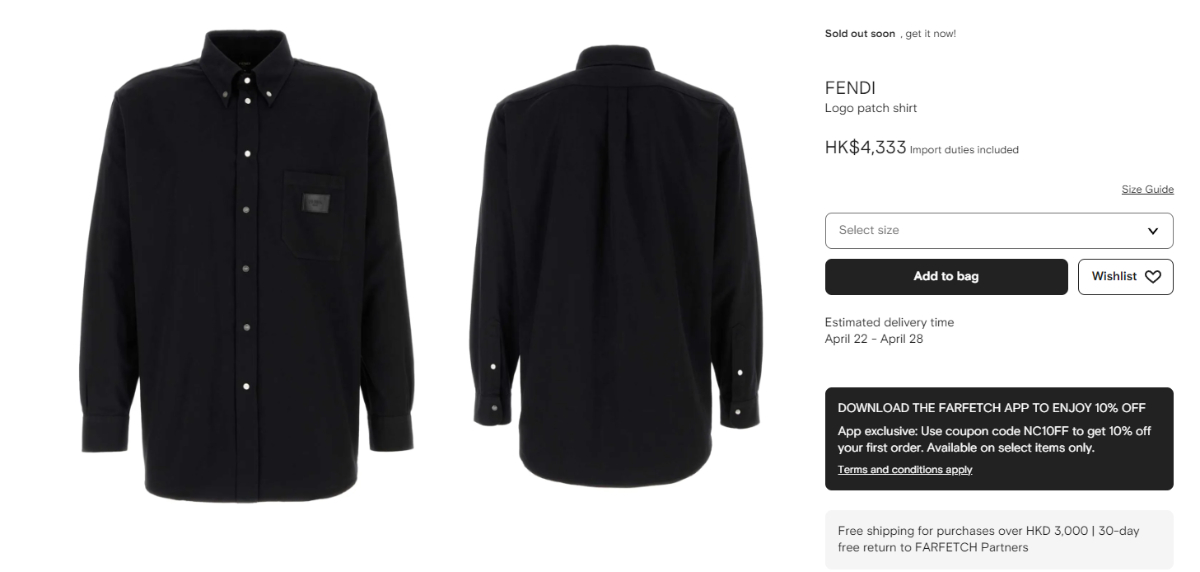The width and height of the screenshot is (1200, 572).
Task: Click the Logo patch shirt product title
Action: coord(871,108)
